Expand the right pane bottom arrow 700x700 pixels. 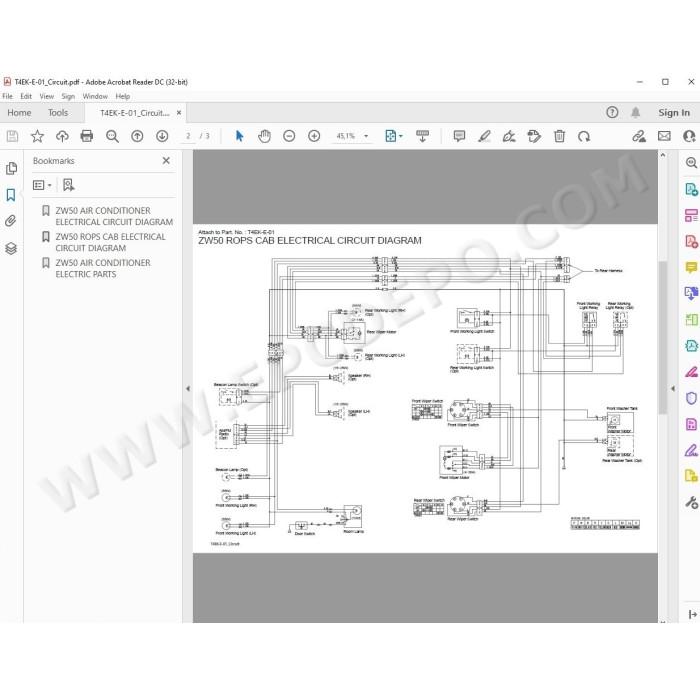[692, 614]
